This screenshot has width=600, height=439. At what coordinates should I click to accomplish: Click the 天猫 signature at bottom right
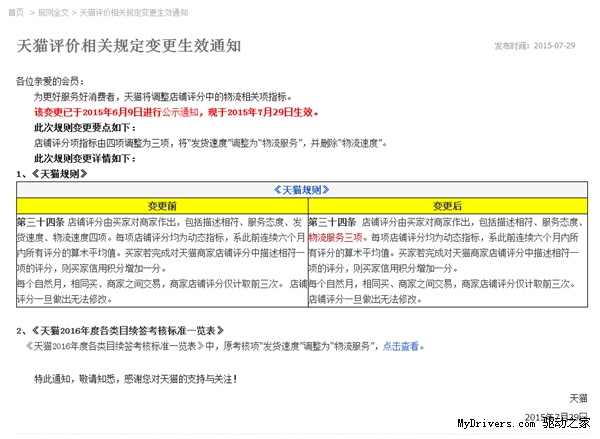coord(578,398)
